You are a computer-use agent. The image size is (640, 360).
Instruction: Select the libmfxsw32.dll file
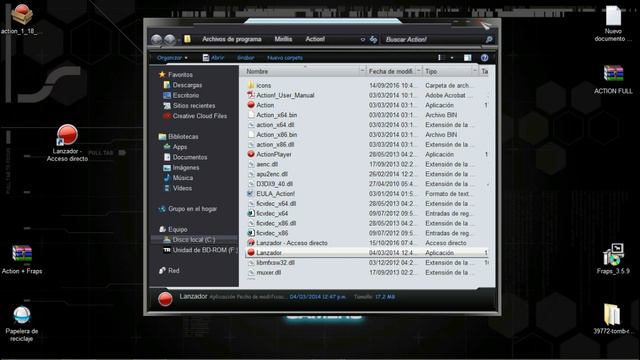[271, 262]
